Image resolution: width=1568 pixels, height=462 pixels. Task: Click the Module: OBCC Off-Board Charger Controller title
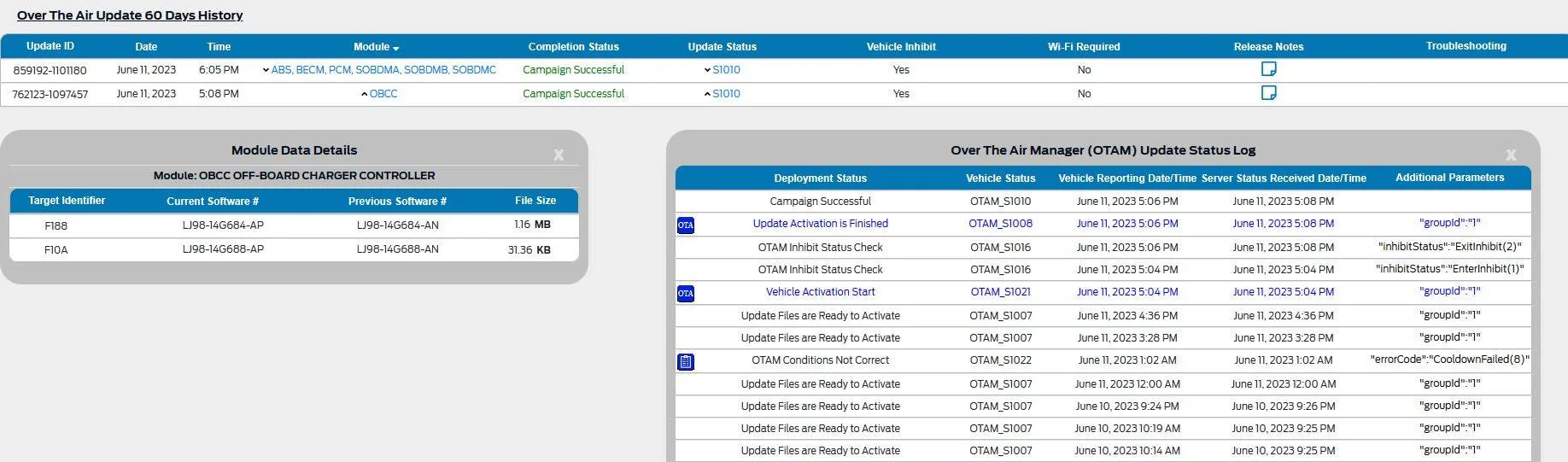294,176
